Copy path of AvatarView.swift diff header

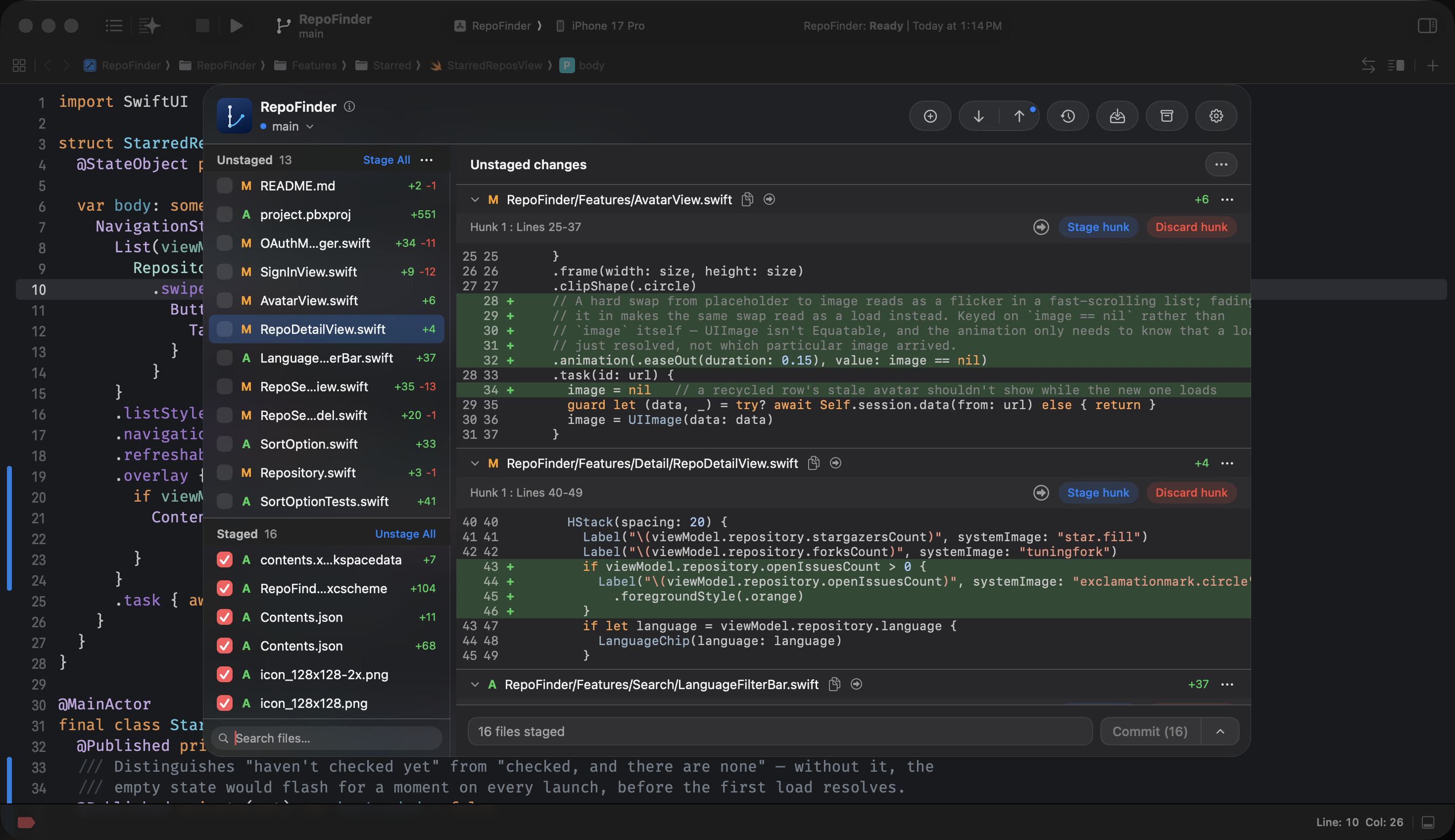[x=747, y=200]
